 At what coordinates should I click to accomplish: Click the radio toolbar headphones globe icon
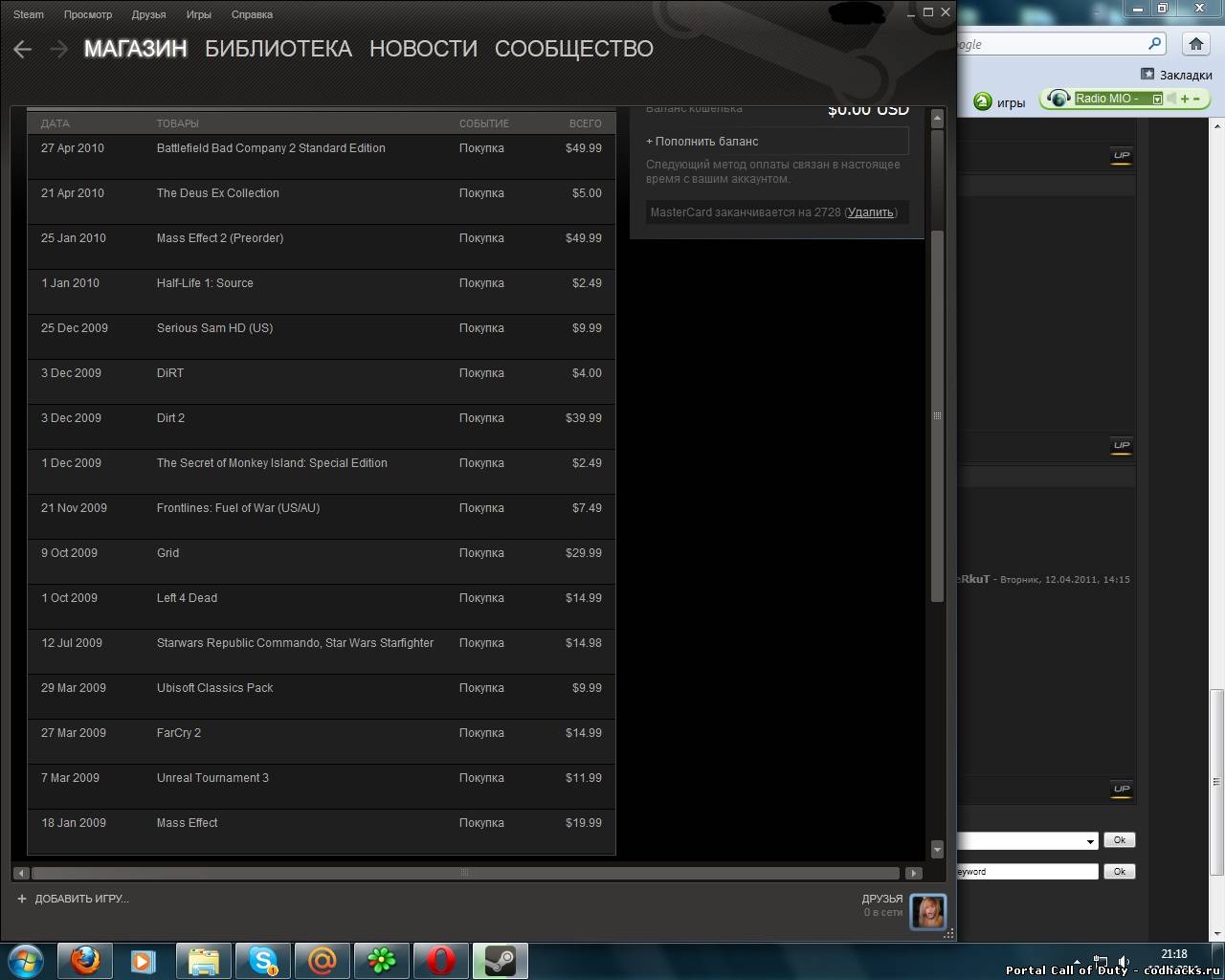(x=1058, y=99)
